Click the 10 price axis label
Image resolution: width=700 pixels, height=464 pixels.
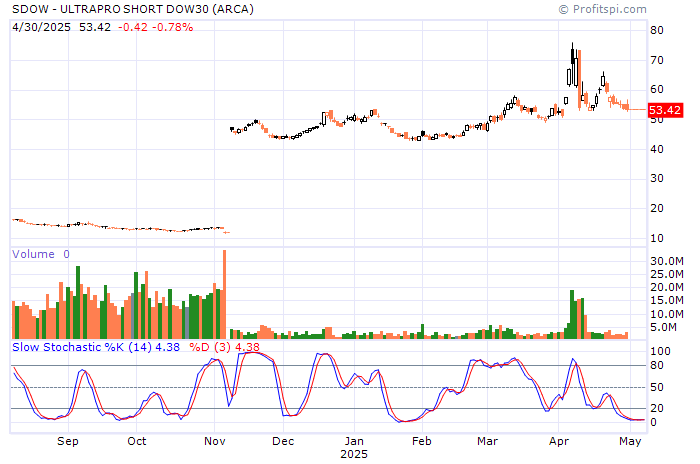[x=657, y=238]
